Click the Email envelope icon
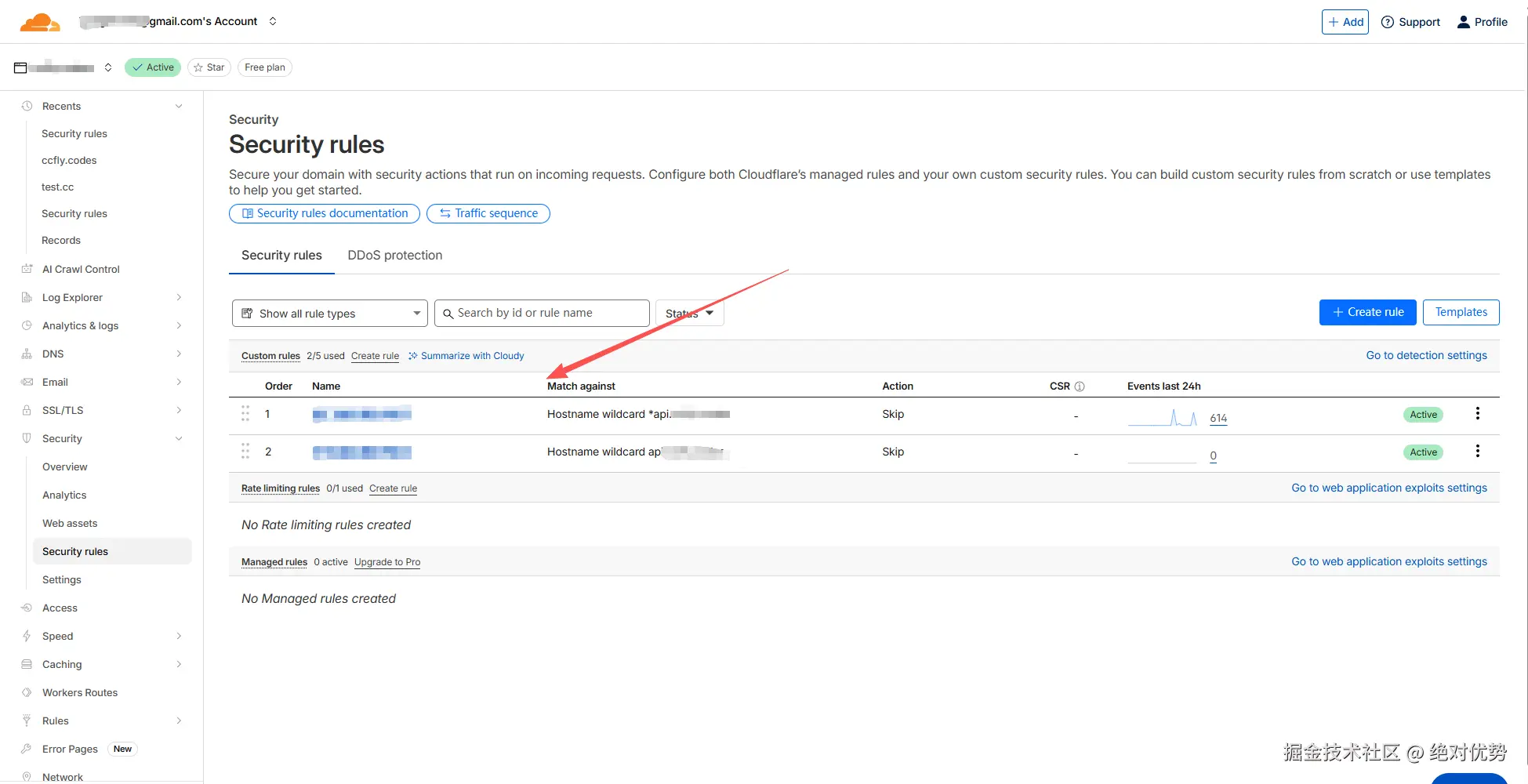The width and height of the screenshot is (1528, 784). coord(27,382)
